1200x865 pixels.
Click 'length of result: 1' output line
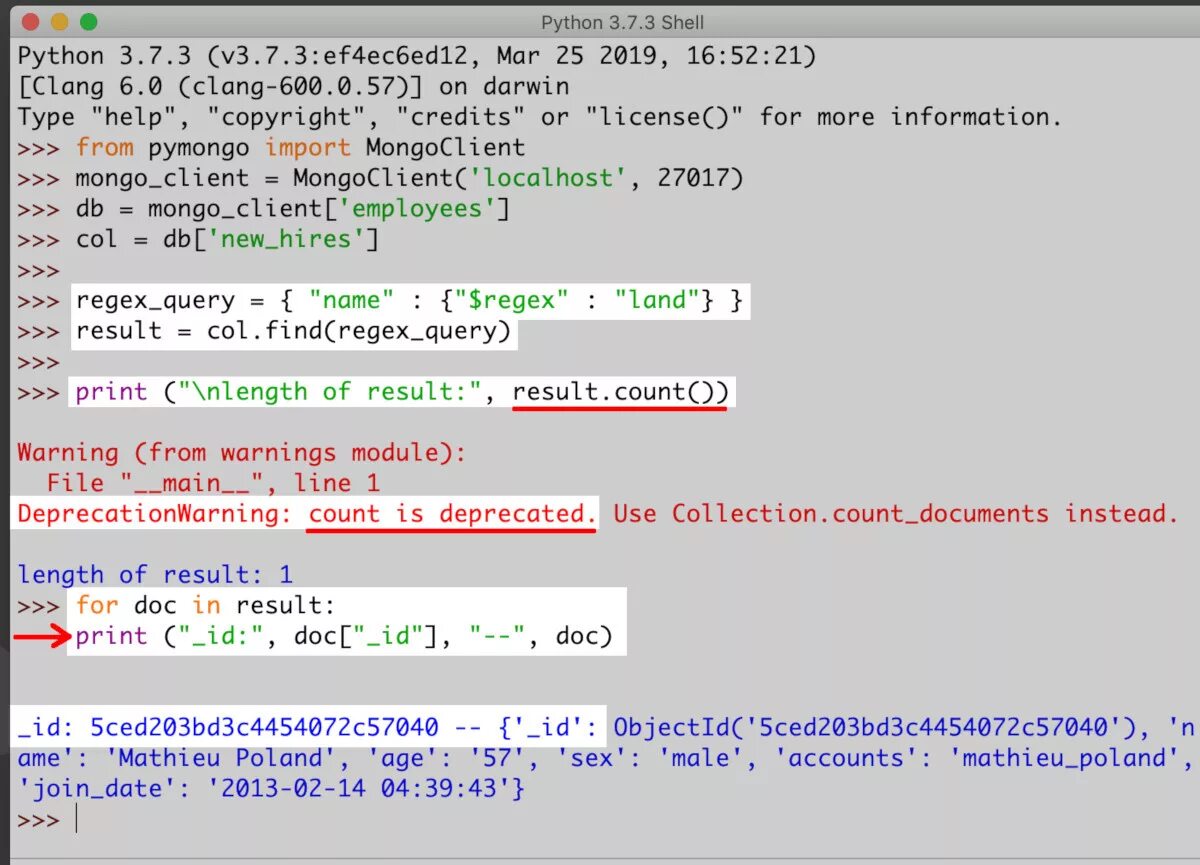click(155, 575)
